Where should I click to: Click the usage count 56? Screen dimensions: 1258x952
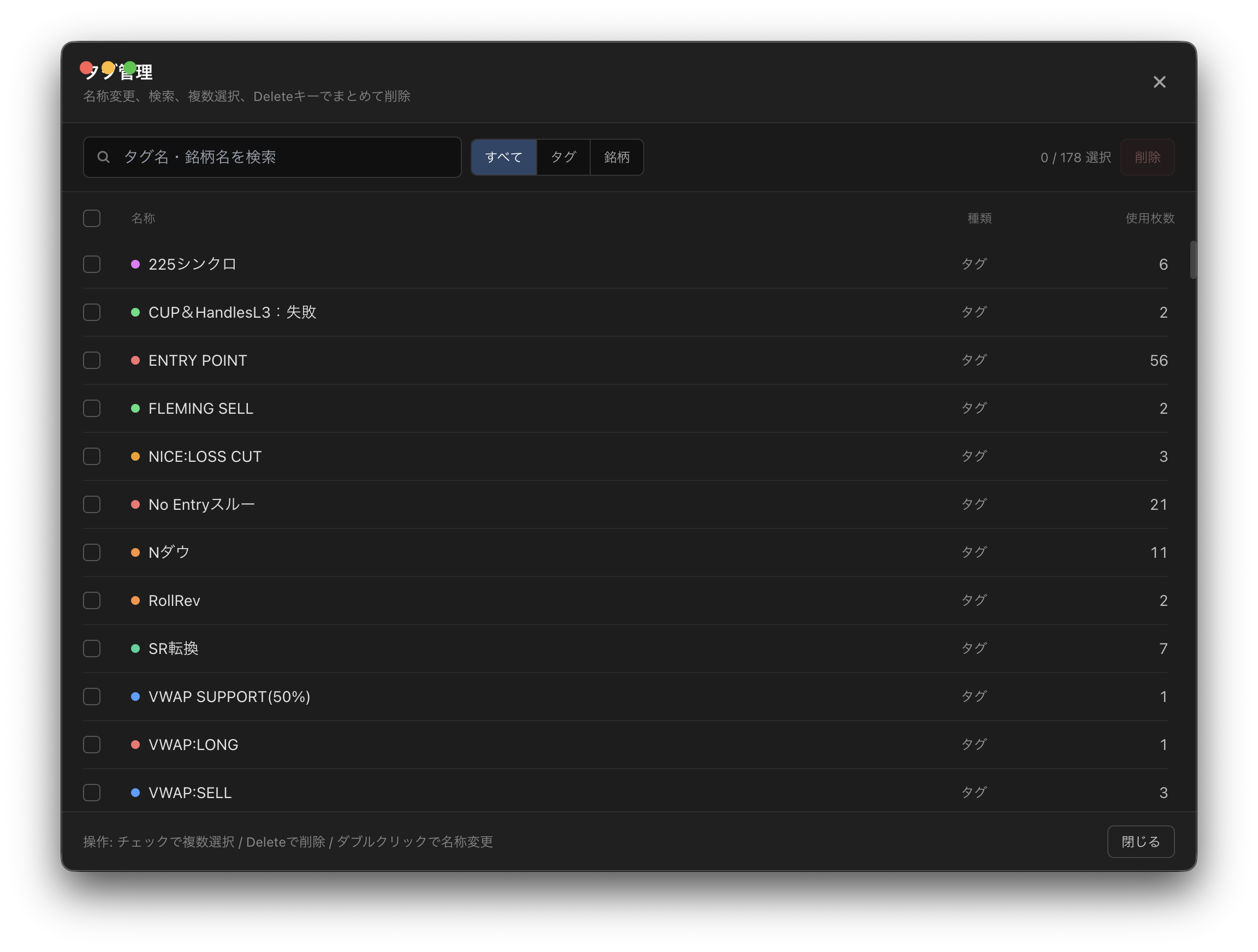coord(1159,360)
